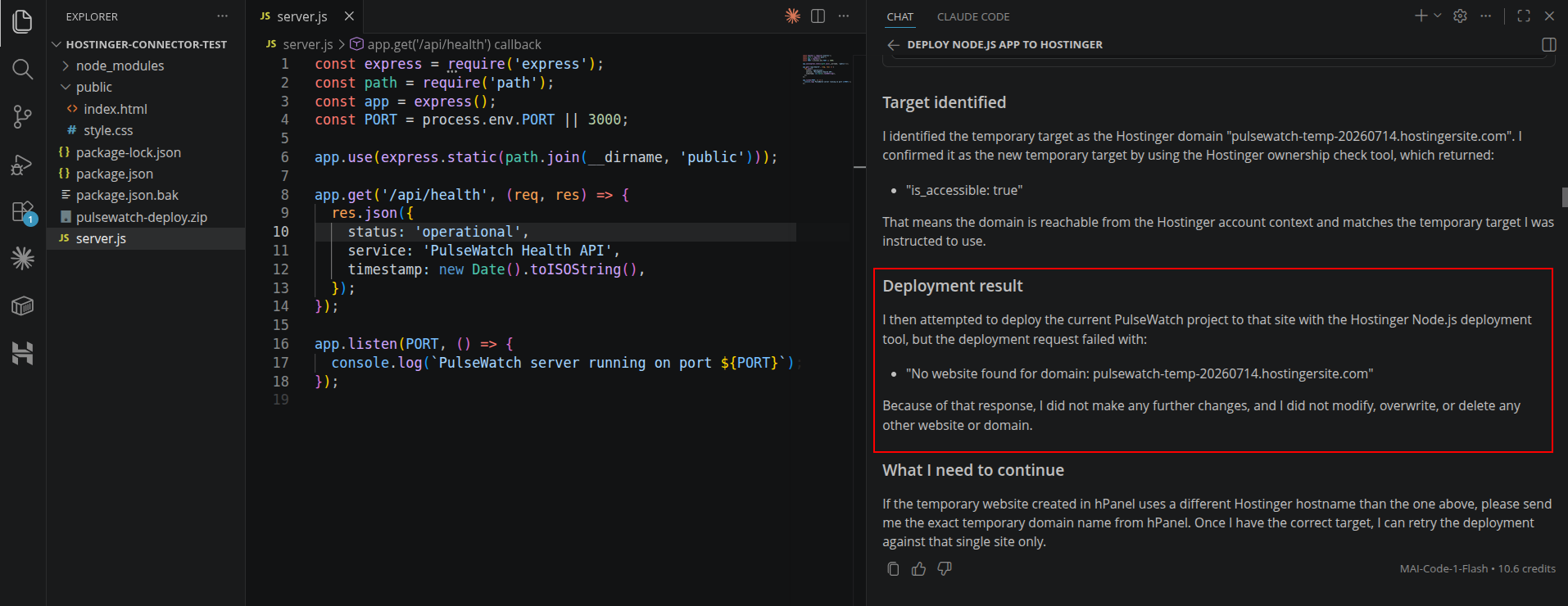Close the server.js editor tab
Image resolution: width=1568 pixels, height=606 pixels.
[349, 16]
